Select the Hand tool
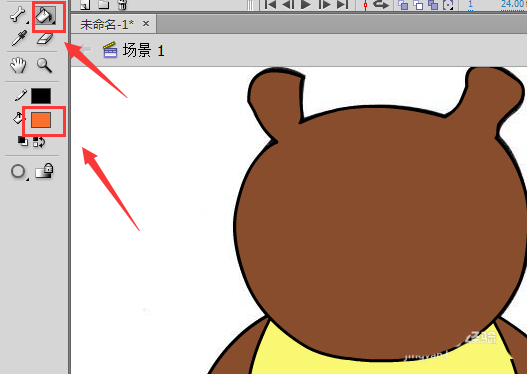This screenshot has height=374, width=527. click(18, 65)
